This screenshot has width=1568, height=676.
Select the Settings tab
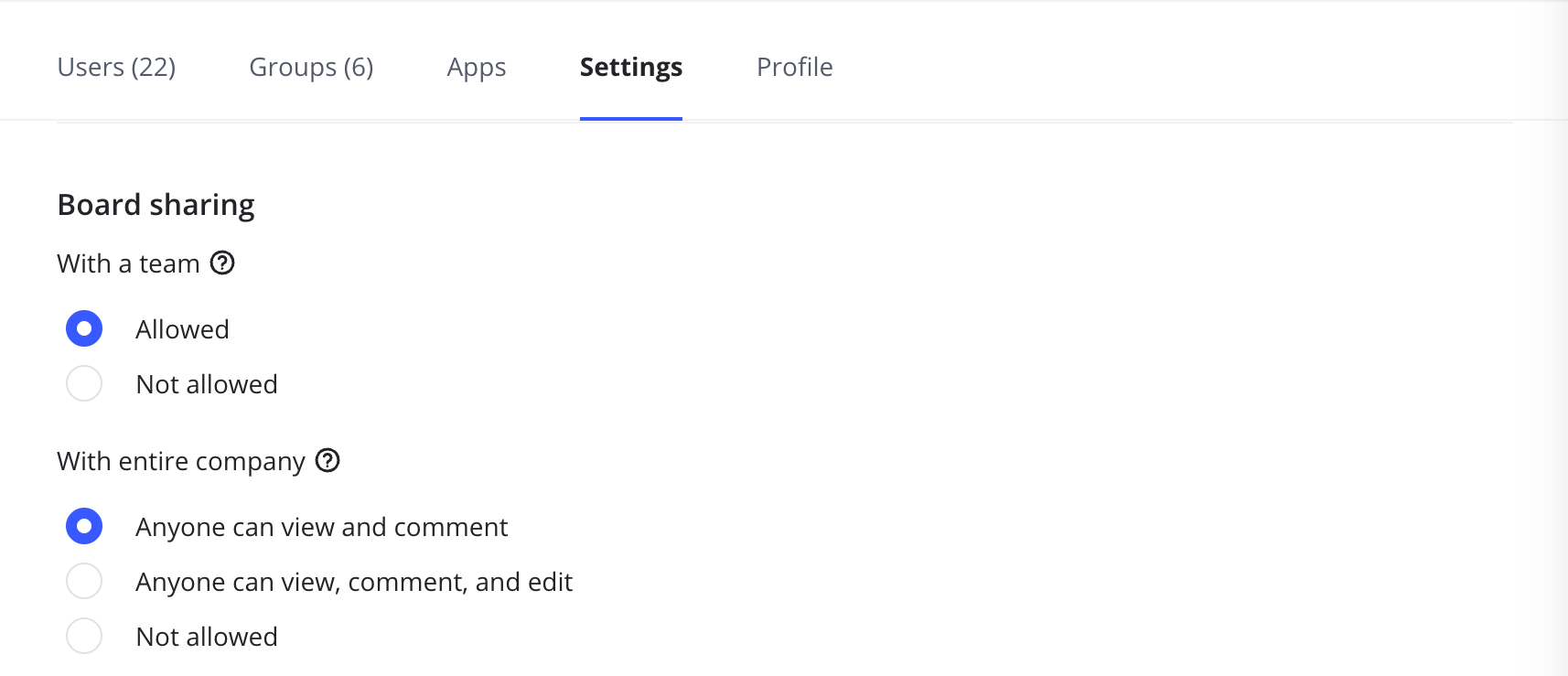click(x=630, y=67)
